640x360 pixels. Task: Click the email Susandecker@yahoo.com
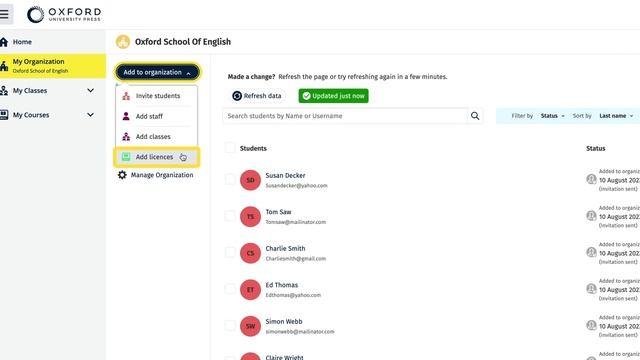click(296, 186)
